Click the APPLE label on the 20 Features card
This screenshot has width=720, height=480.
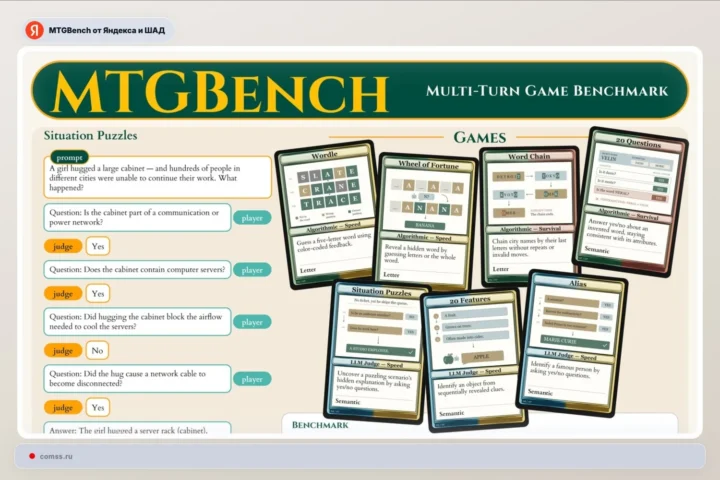pos(482,357)
